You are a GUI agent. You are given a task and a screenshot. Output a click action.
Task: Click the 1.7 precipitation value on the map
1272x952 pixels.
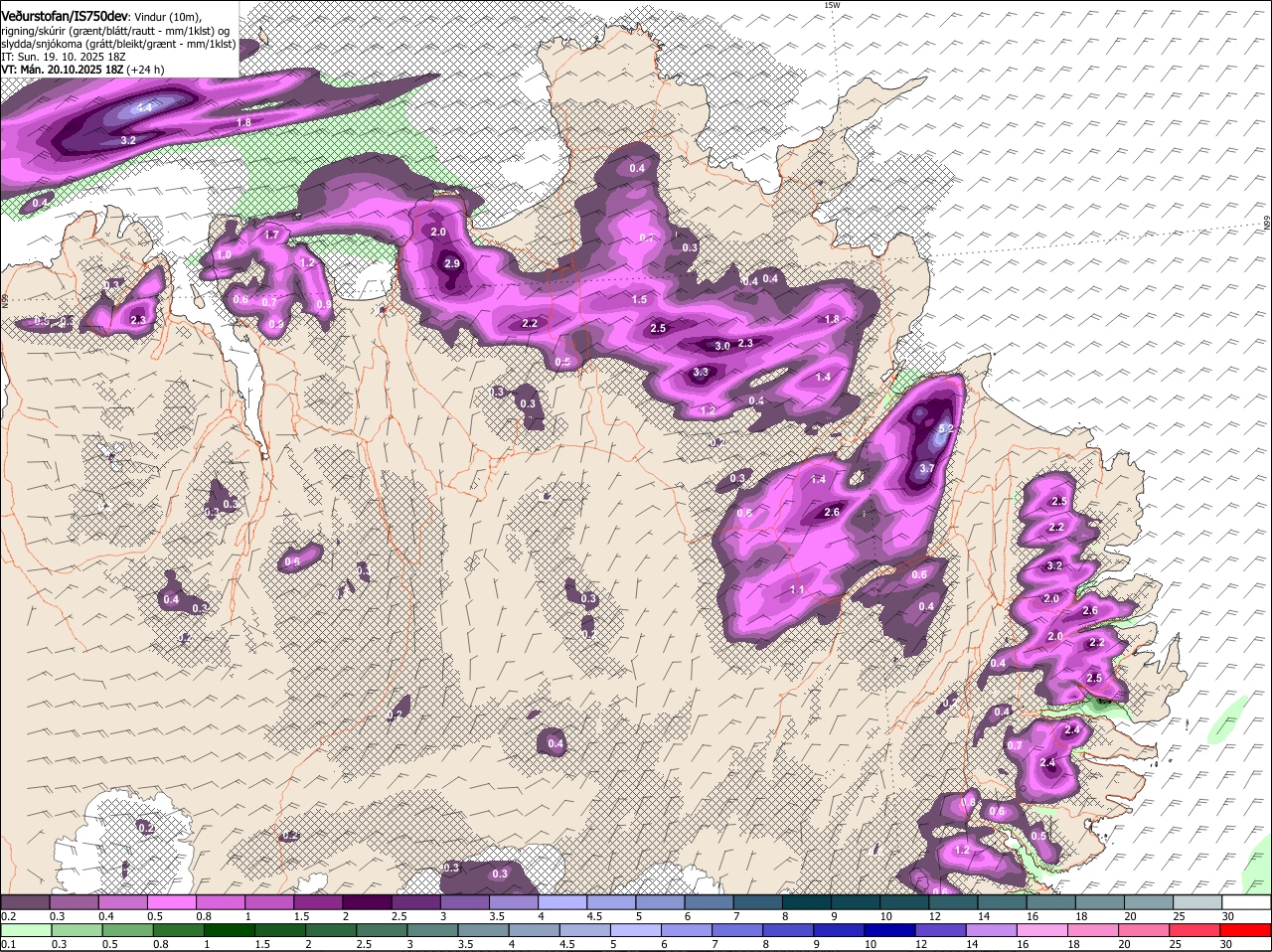(x=273, y=235)
